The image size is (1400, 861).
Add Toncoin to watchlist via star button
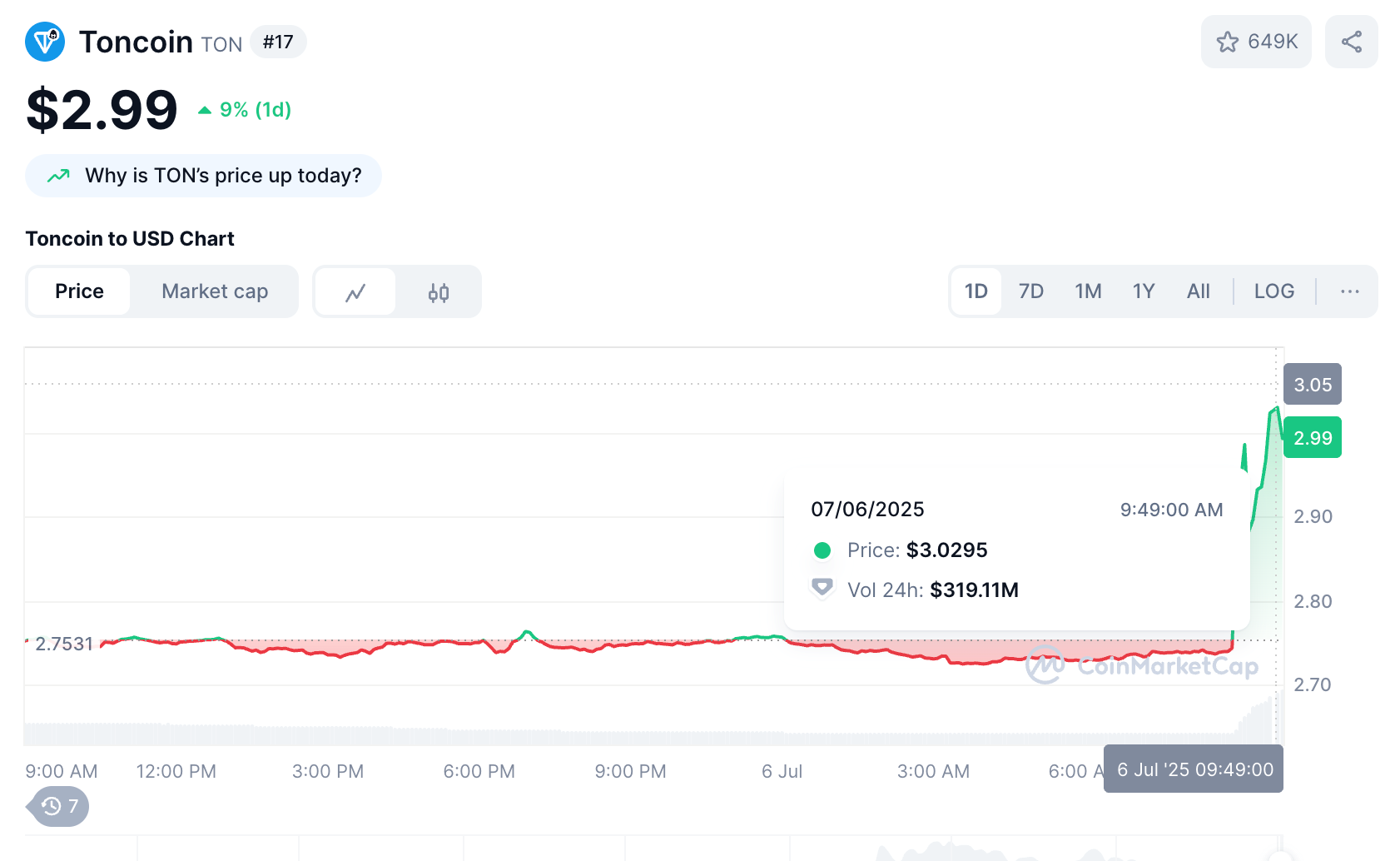1256,42
